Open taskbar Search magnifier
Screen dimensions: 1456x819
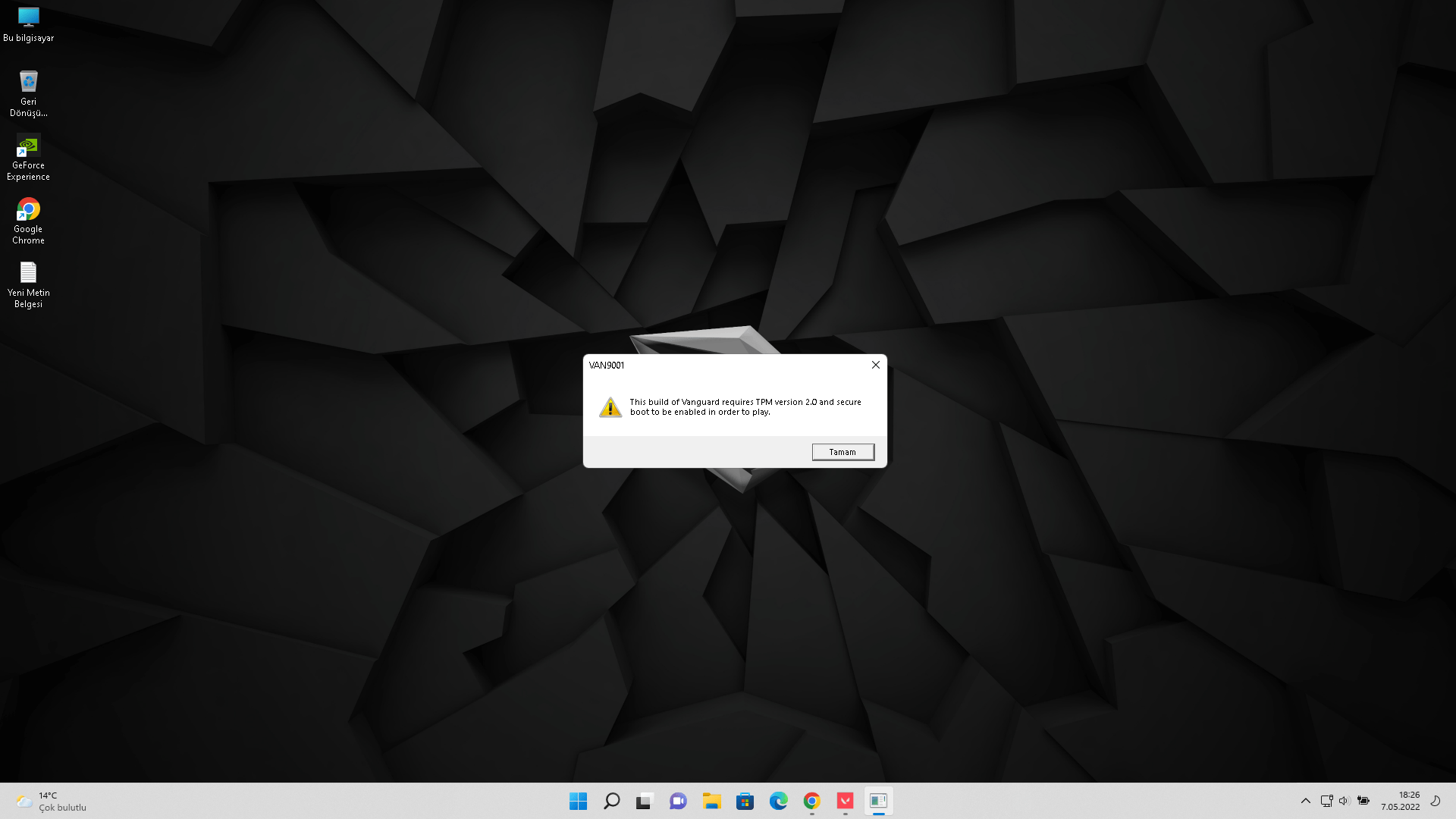611,801
